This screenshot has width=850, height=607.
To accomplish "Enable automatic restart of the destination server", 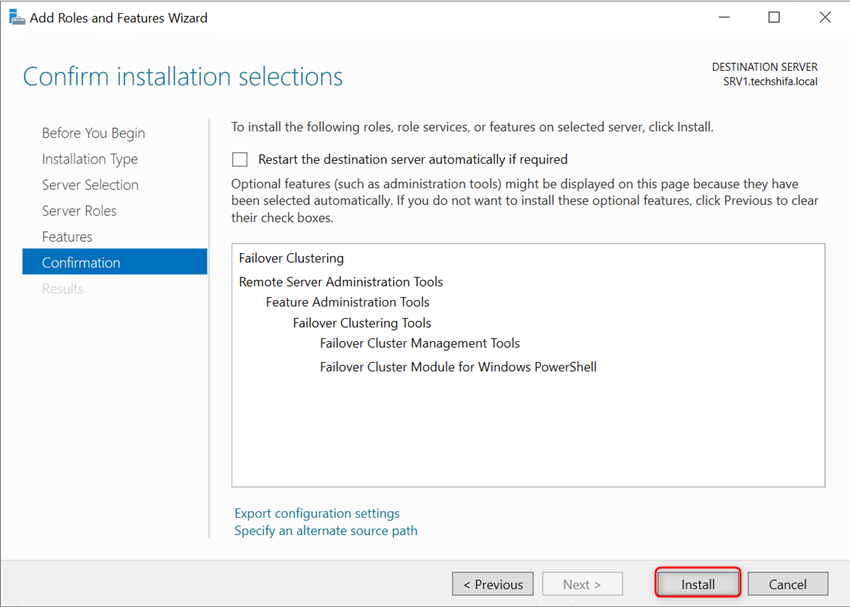I will coord(239,159).
